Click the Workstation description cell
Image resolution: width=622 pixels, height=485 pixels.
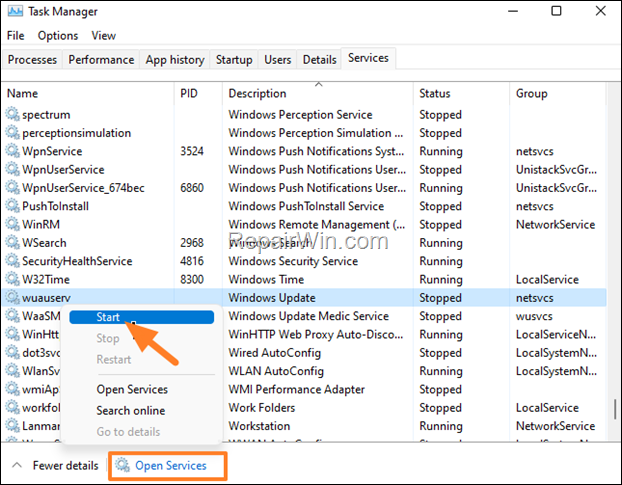(x=259, y=426)
